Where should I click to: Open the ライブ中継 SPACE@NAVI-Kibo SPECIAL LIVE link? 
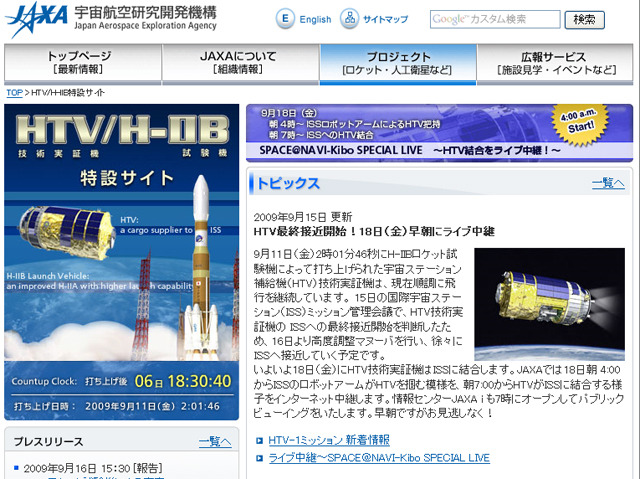pos(379,458)
